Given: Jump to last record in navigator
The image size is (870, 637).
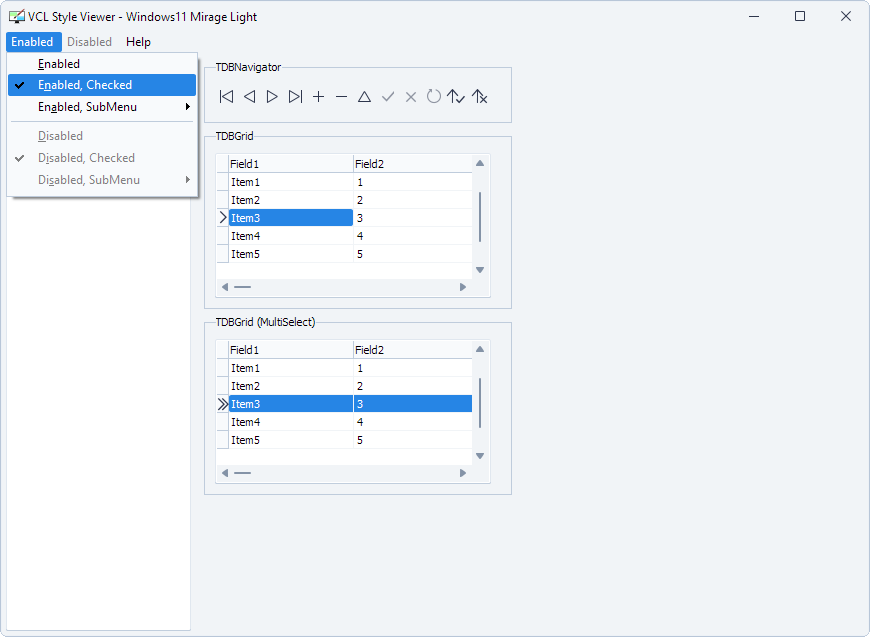Looking at the screenshot, I should pyautogui.click(x=296, y=97).
